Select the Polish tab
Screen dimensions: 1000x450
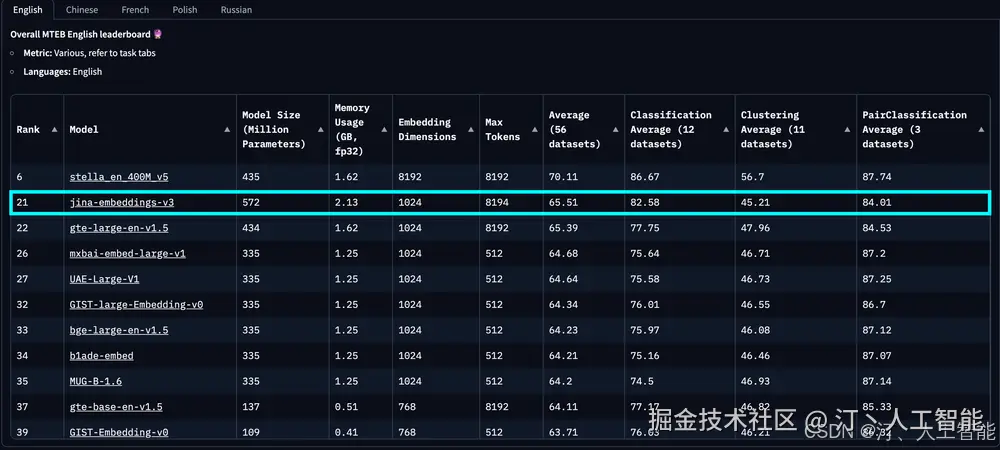[x=184, y=10]
